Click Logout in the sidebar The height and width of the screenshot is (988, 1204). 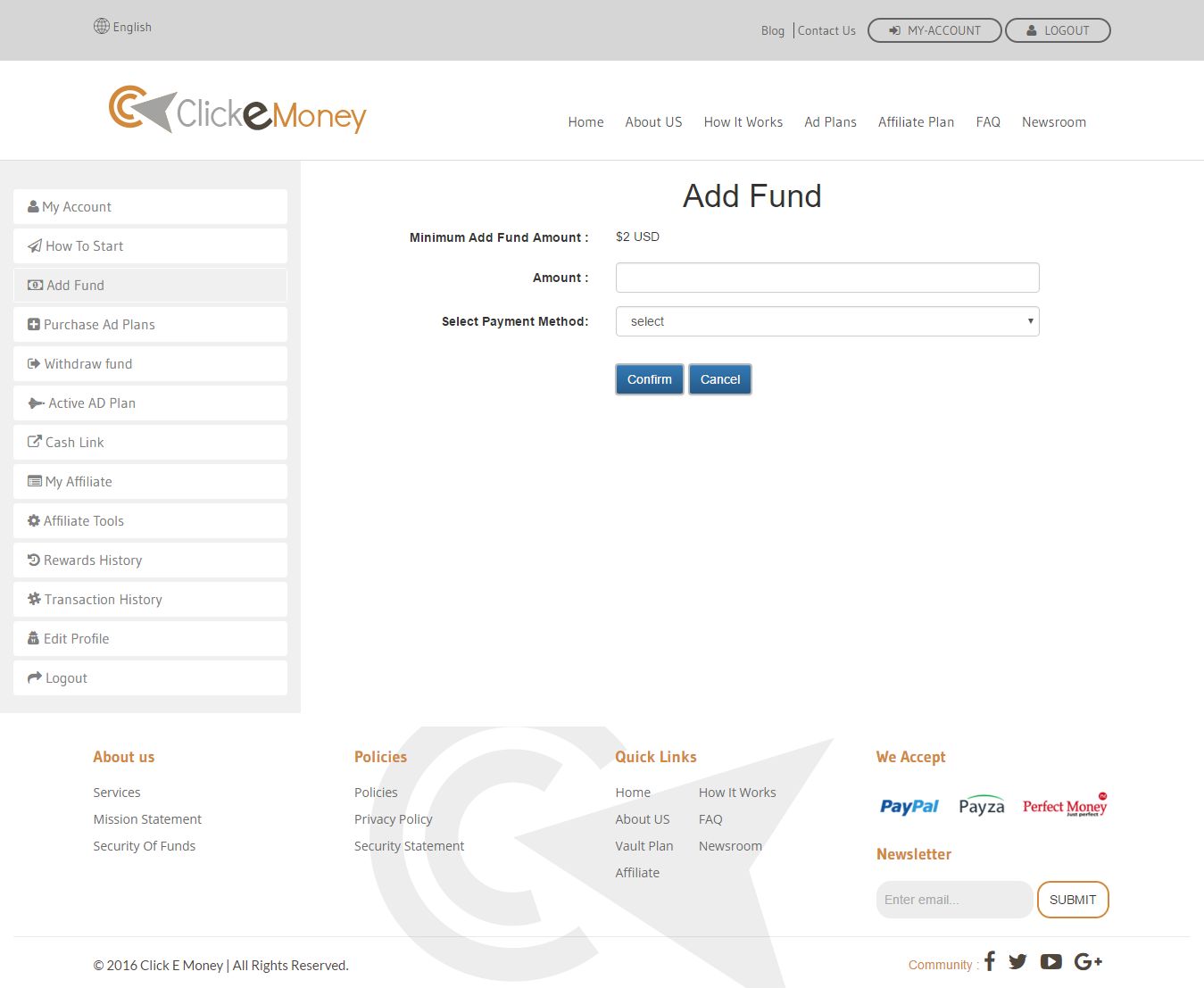[150, 678]
